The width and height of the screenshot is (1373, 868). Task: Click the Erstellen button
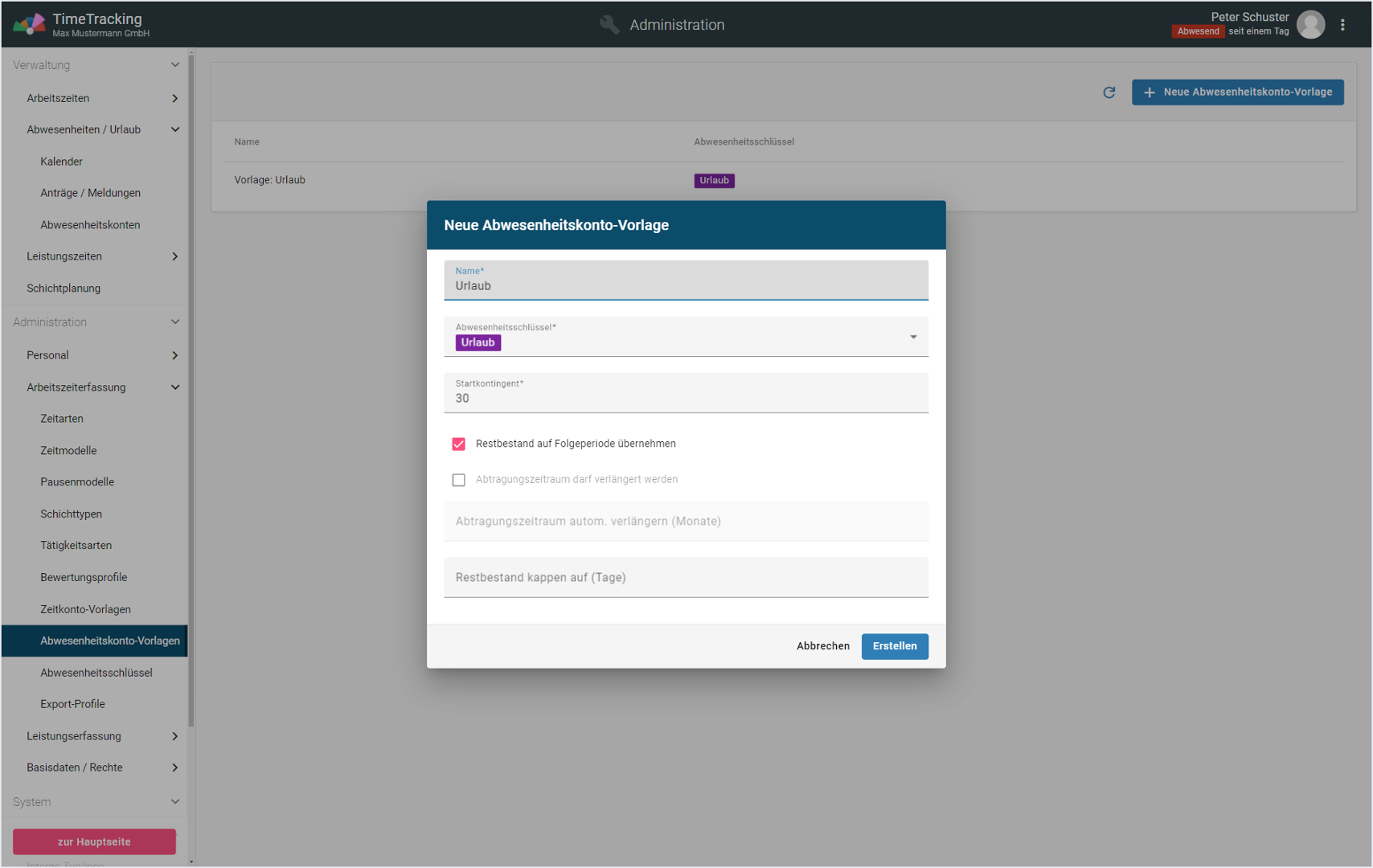894,646
